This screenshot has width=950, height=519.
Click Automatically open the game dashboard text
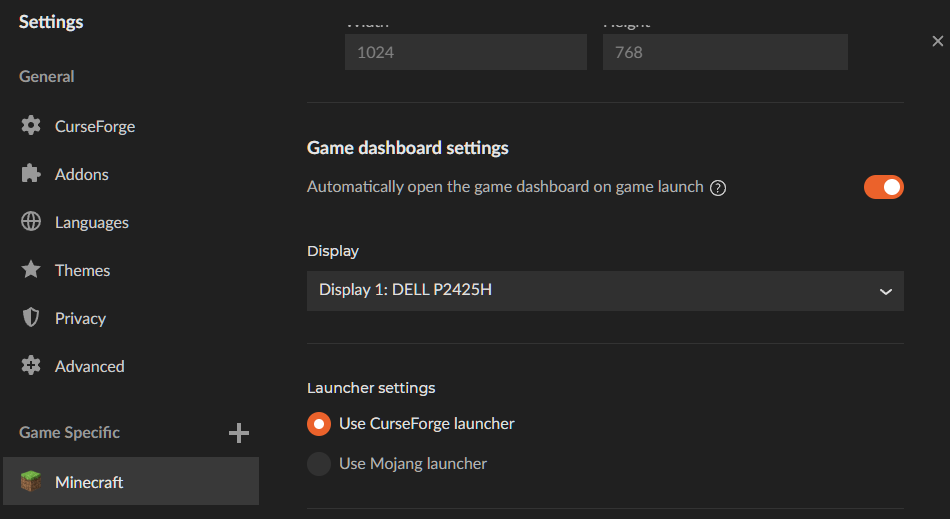(x=505, y=187)
